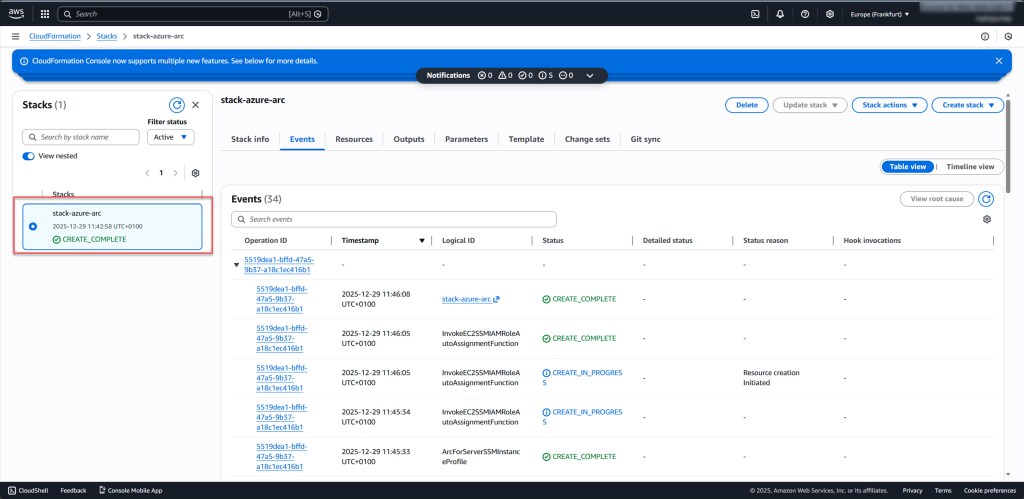Click the Delete stack button
Screen dimensions: 1024x499
tap(746, 105)
